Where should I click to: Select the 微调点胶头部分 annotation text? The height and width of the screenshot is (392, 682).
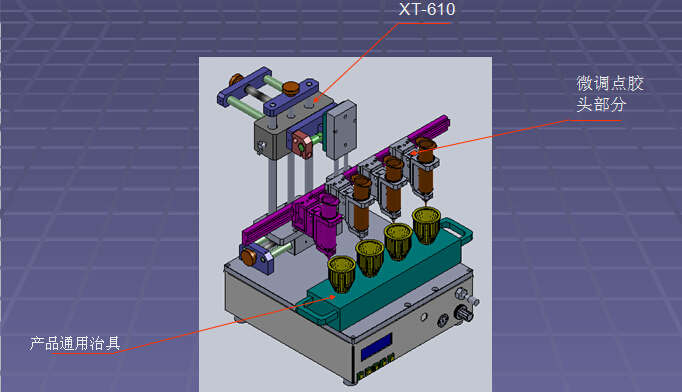[610, 93]
